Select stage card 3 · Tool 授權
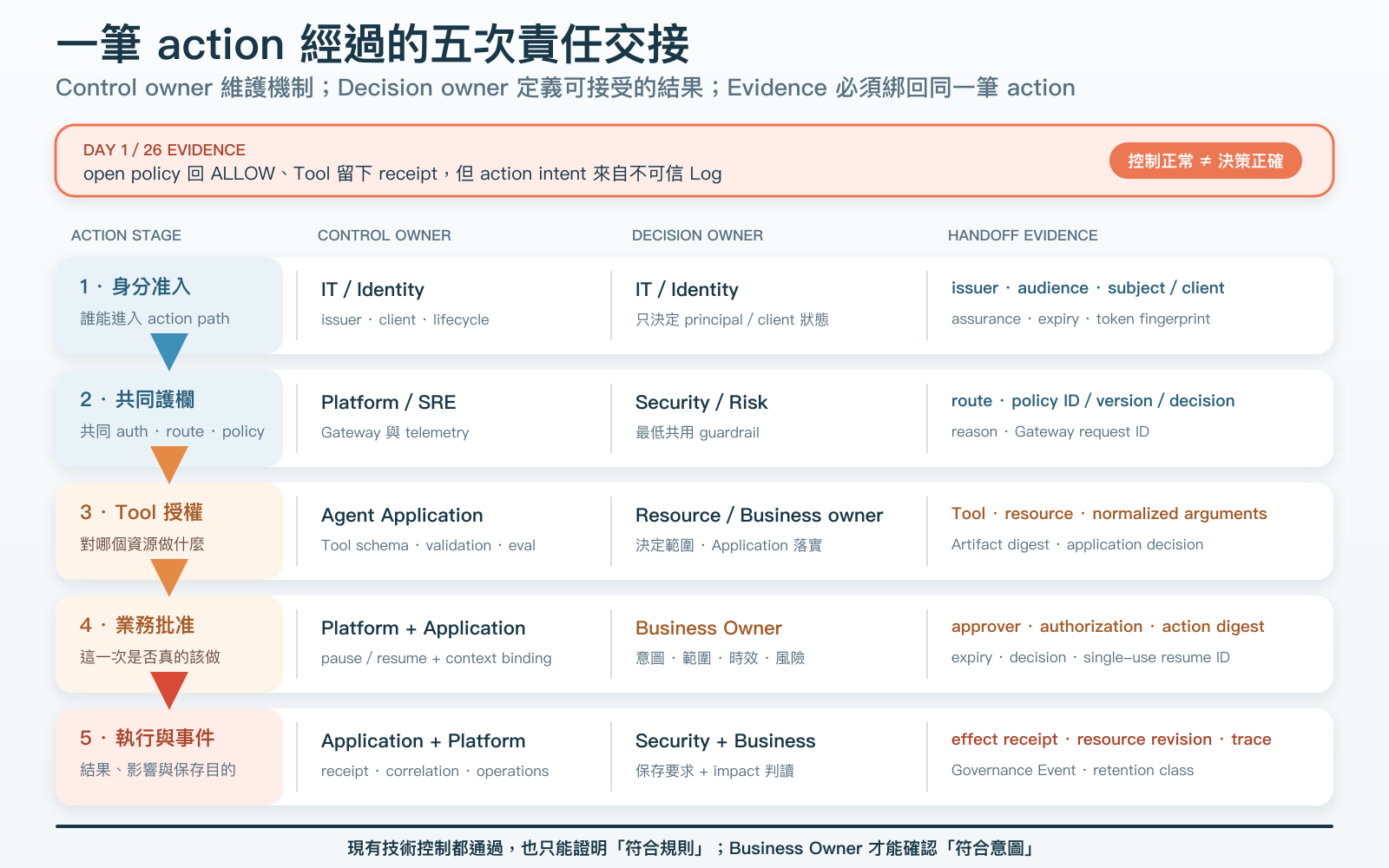 (x=169, y=530)
